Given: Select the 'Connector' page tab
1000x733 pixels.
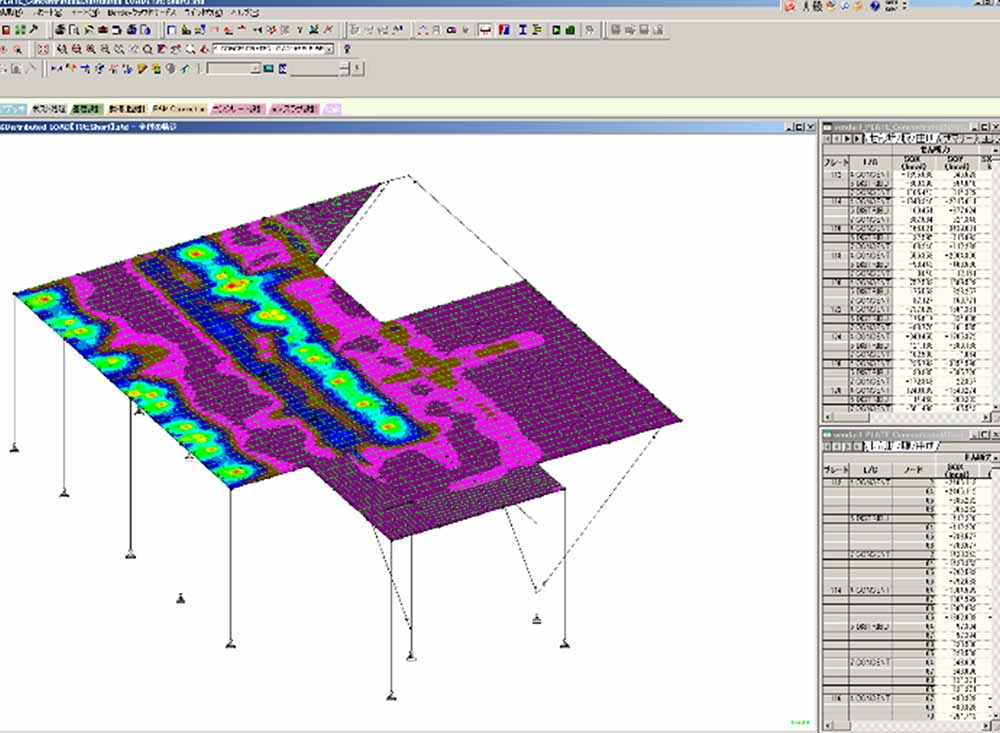Looking at the screenshot, I should coord(179,109).
